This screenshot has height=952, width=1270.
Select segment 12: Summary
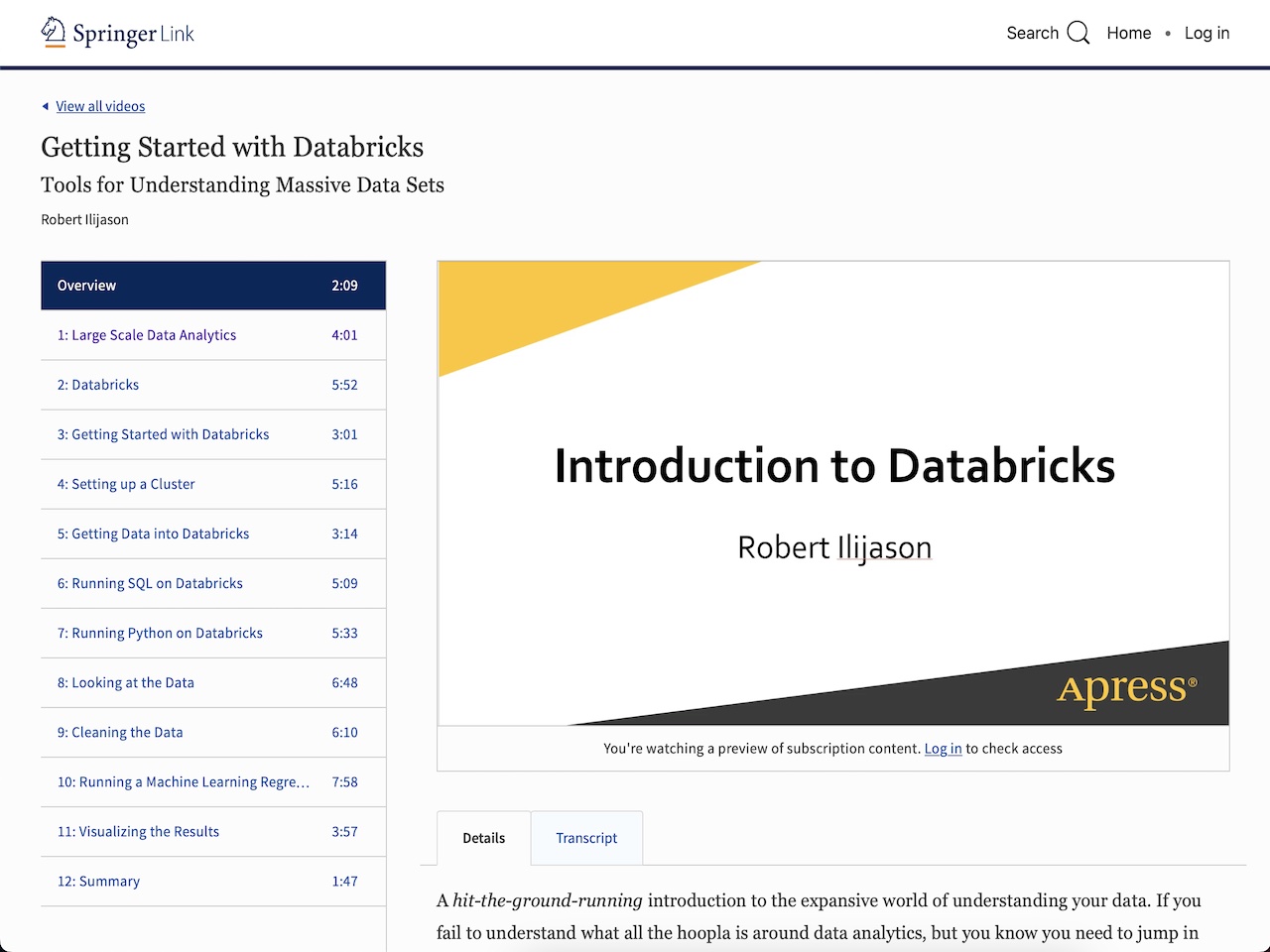(213, 881)
